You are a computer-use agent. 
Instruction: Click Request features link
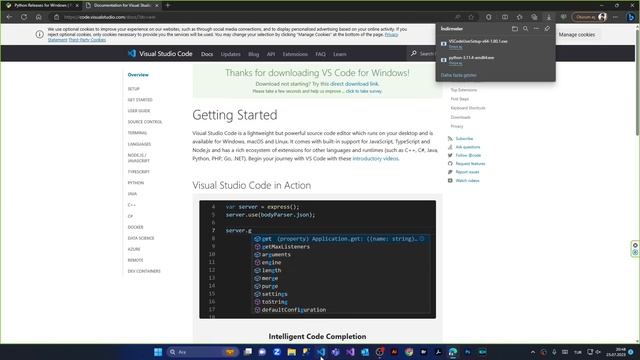pos(470,164)
